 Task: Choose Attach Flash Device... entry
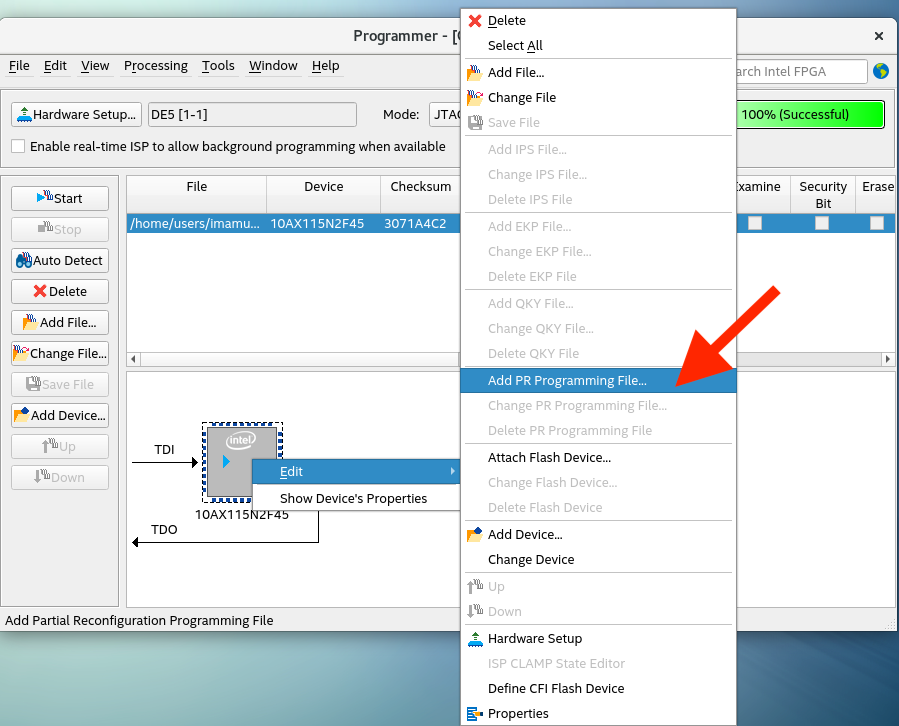pos(598,458)
